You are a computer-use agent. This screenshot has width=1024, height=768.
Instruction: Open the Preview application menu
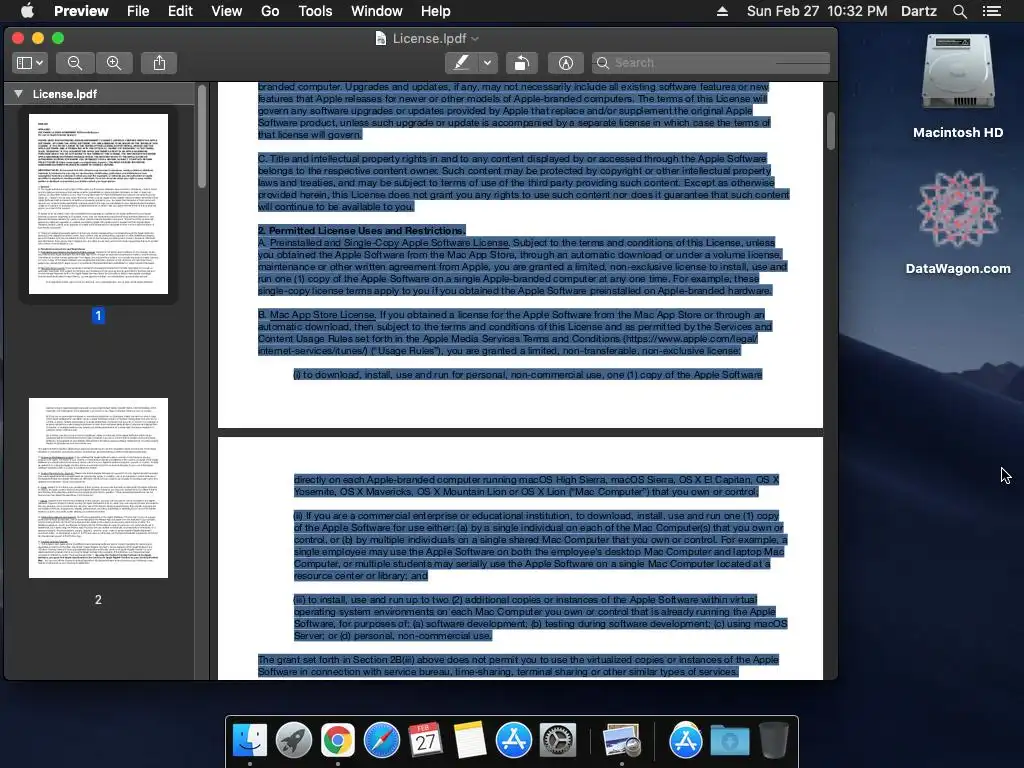pyautogui.click(x=81, y=11)
